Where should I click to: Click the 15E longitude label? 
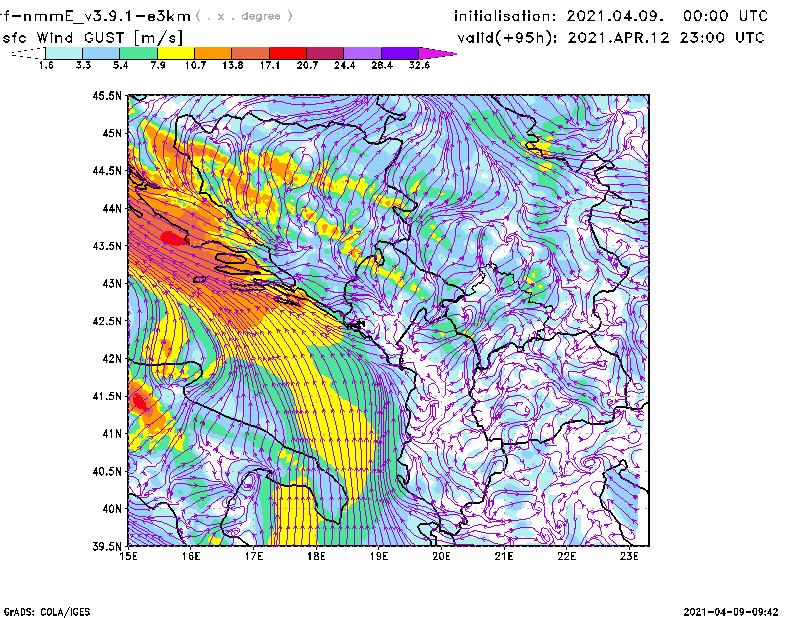(x=128, y=556)
